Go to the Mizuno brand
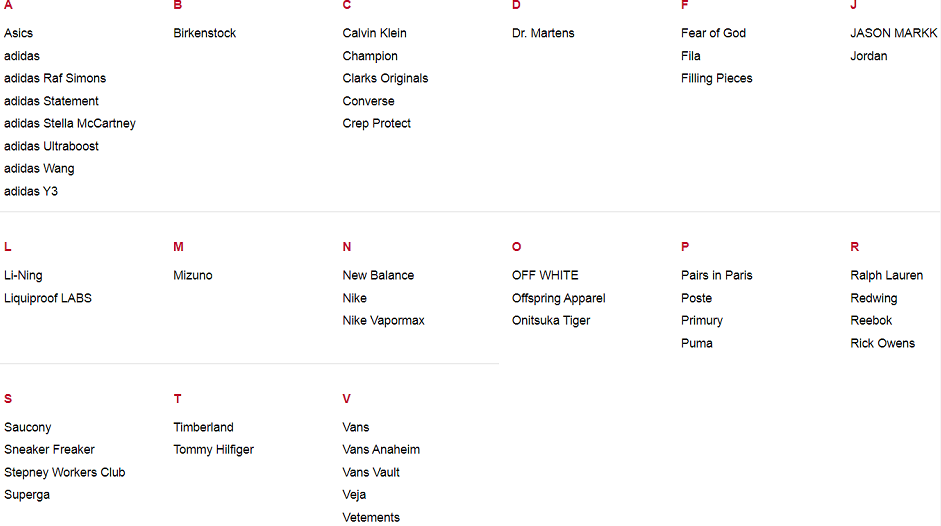The width and height of the screenshot is (941, 526). pyautogui.click(x=193, y=275)
